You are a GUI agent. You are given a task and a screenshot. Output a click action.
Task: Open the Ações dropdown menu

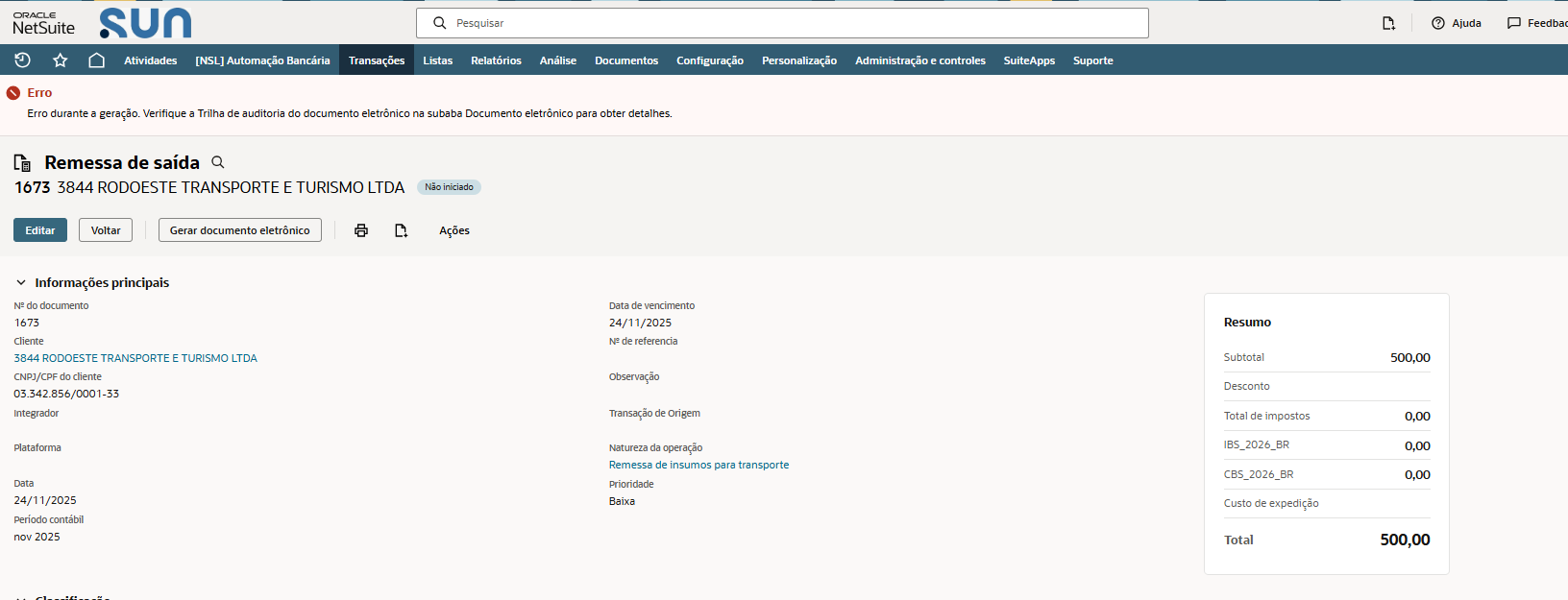click(x=454, y=230)
